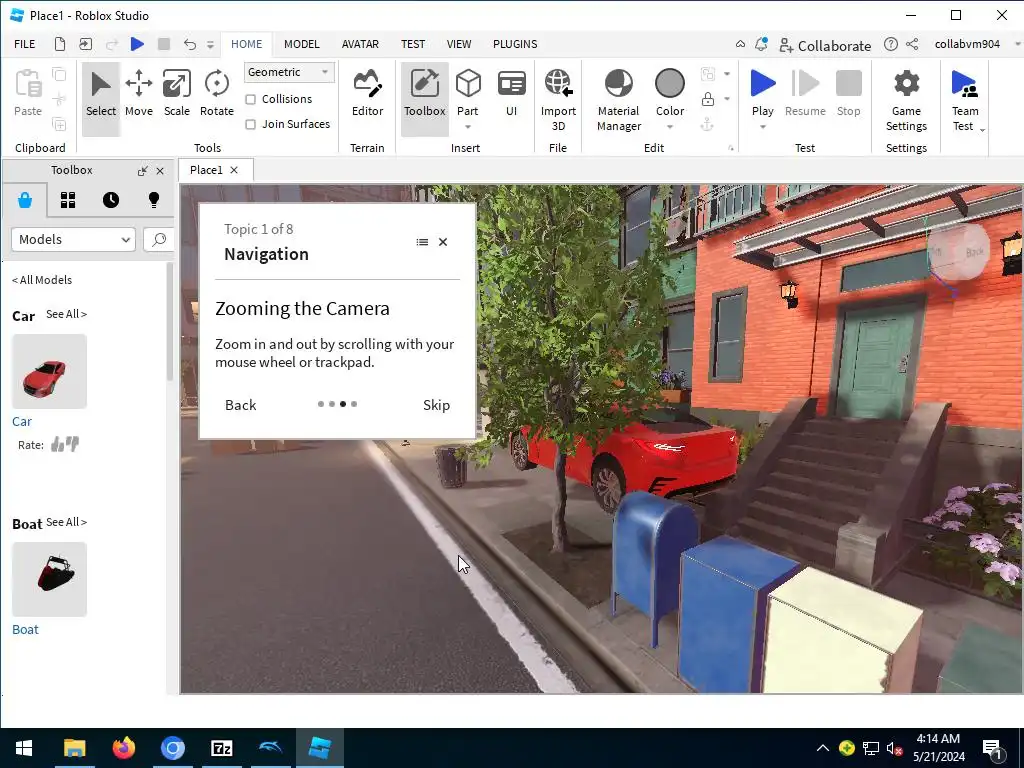Expand the Color dropdown arrow

click(x=670, y=127)
